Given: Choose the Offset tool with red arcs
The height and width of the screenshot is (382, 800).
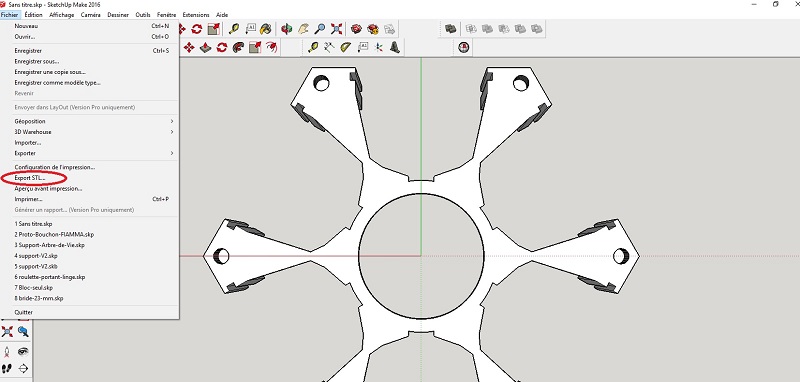Looking at the screenshot, I should (x=271, y=47).
